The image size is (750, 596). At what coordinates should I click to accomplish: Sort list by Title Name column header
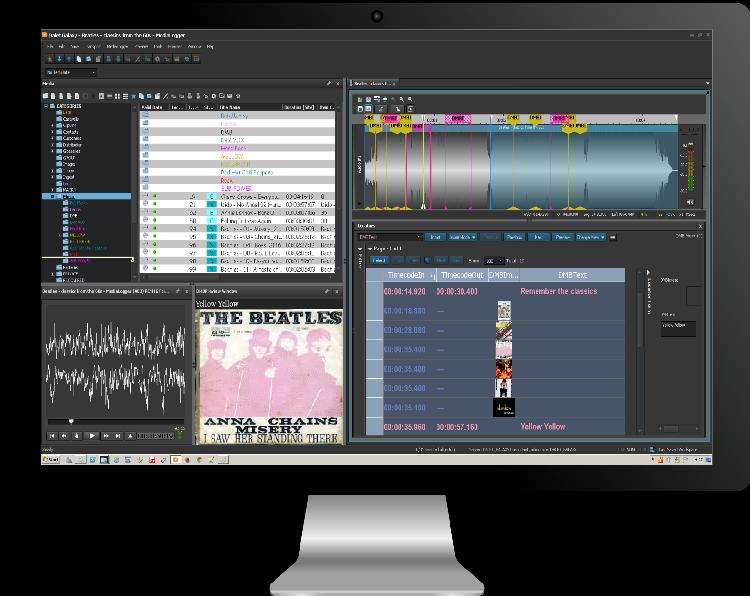click(x=231, y=105)
